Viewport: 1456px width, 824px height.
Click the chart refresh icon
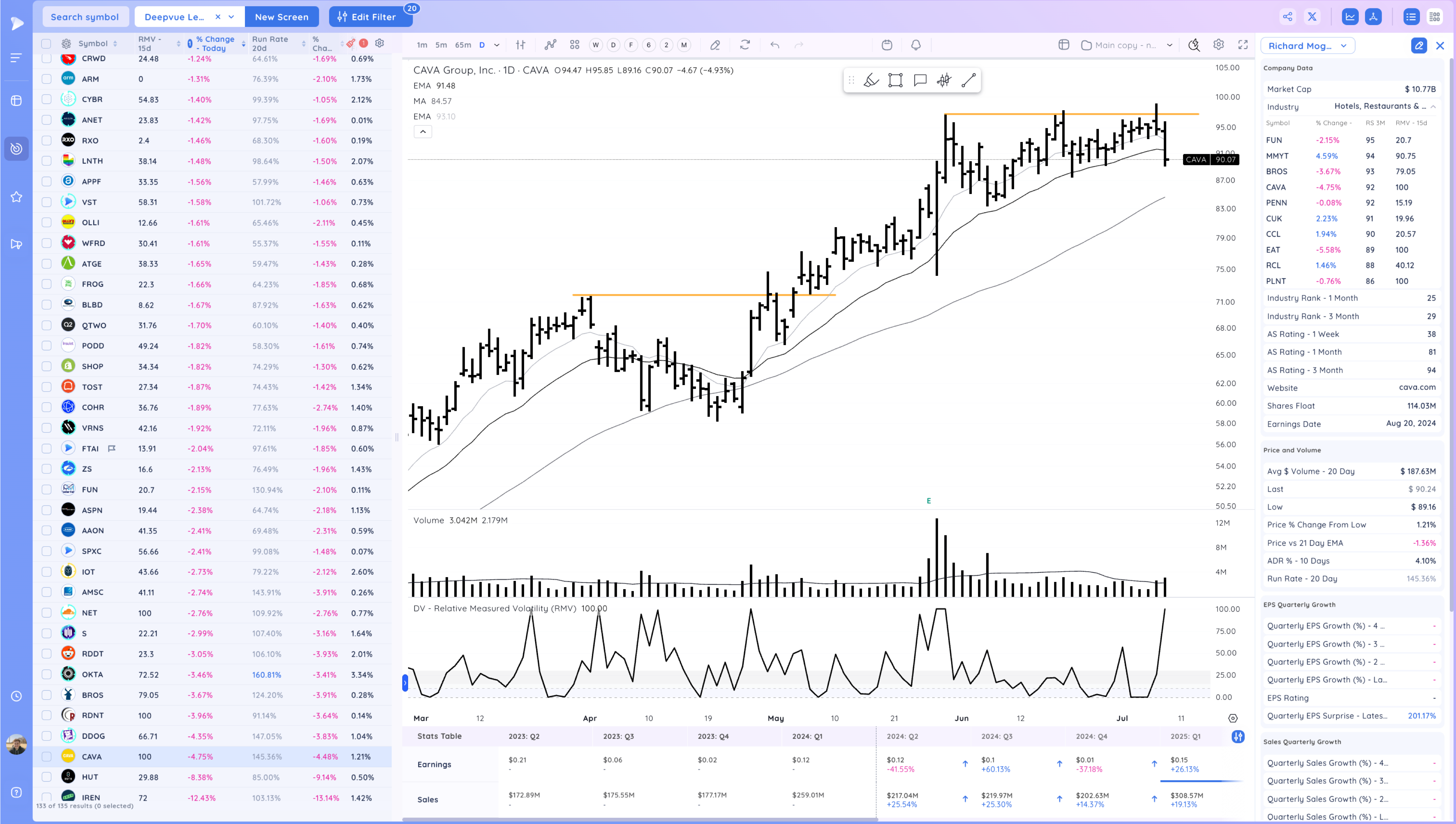[x=745, y=45]
